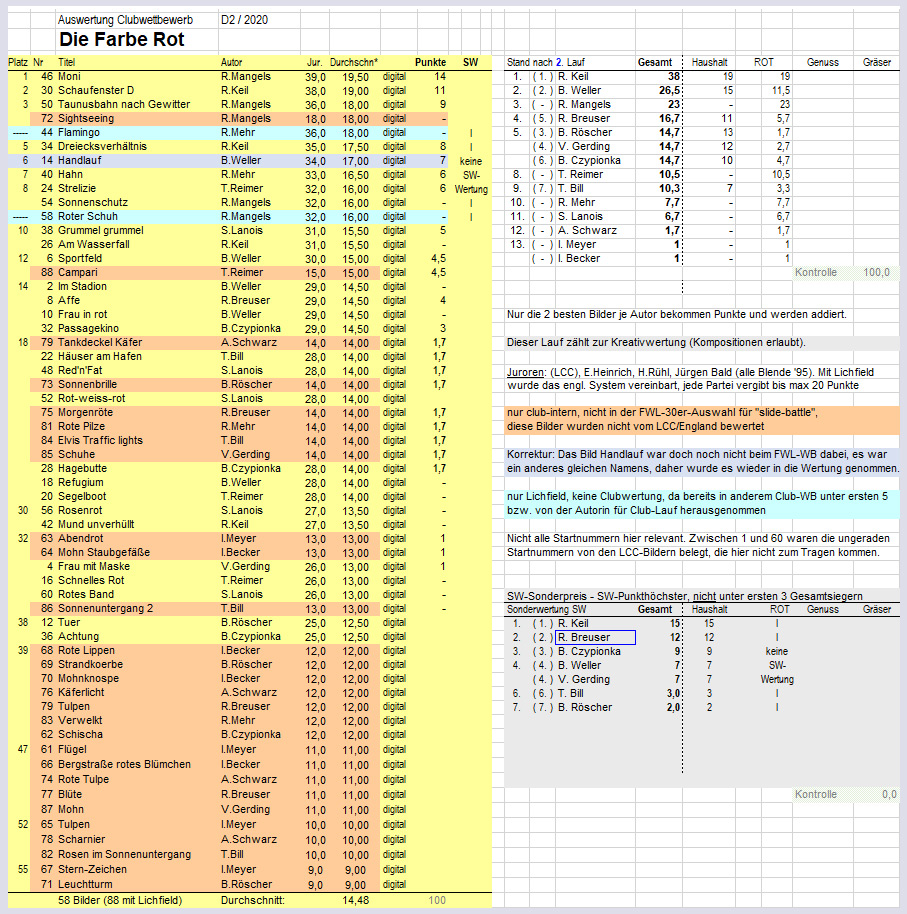Screen dimensions: 907x914
Task: Select the Kontrolle value '0,0' cell
Action: 889,794
